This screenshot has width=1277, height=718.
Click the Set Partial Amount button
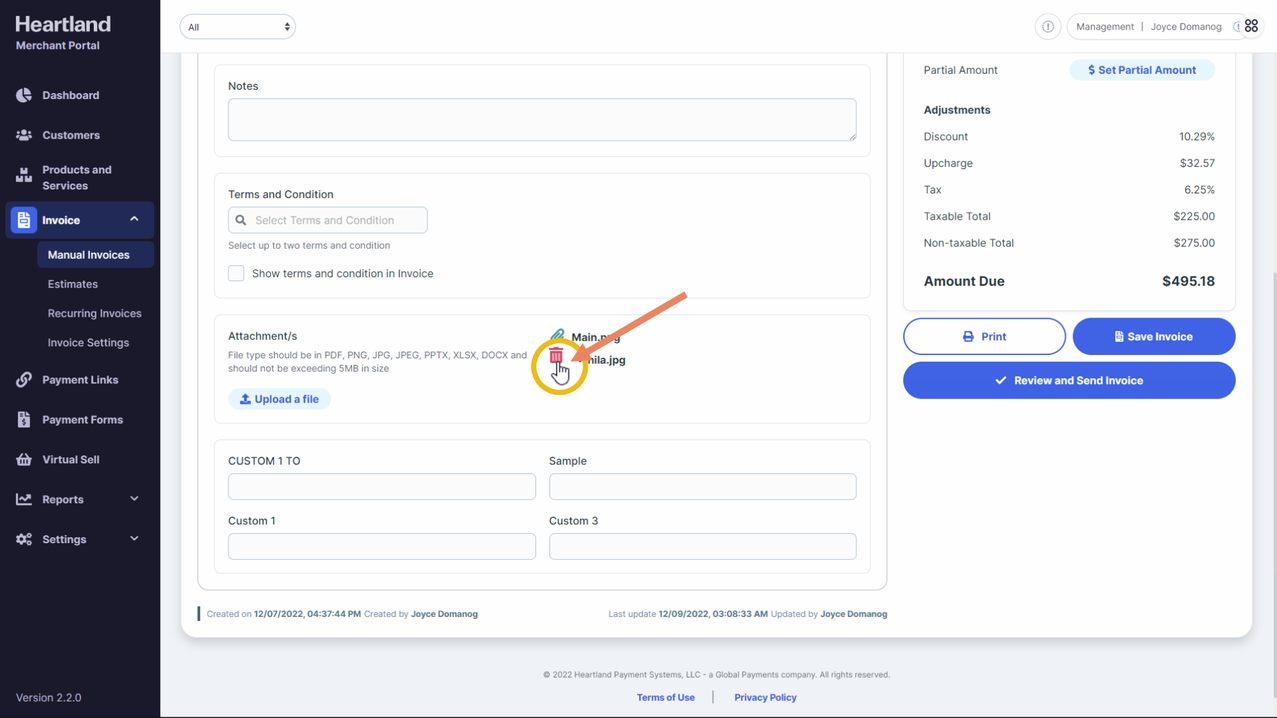tap(1141, 70)
